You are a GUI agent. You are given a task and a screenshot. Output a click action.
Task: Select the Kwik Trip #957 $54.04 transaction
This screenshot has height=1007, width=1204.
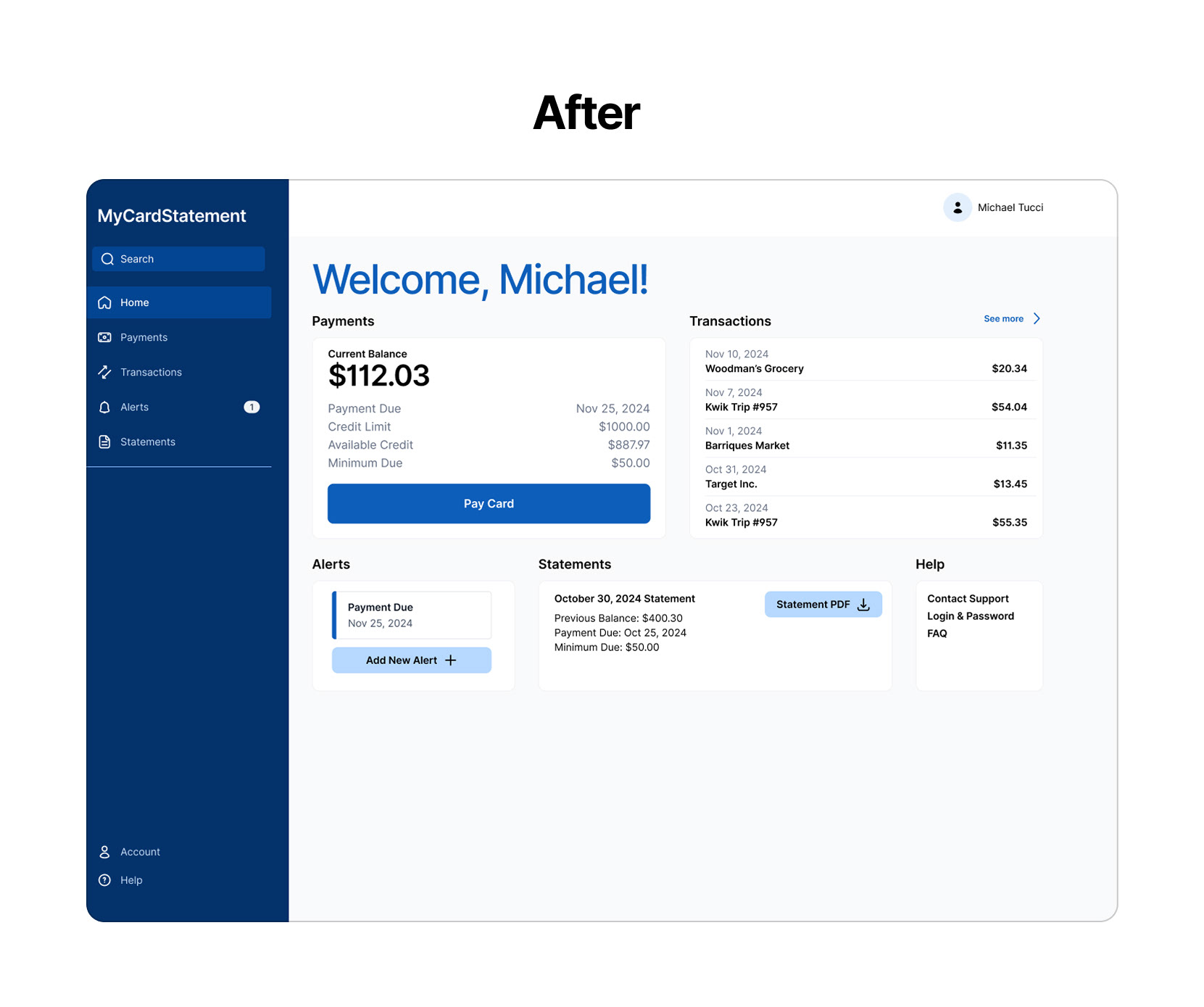tap(866, 400)
